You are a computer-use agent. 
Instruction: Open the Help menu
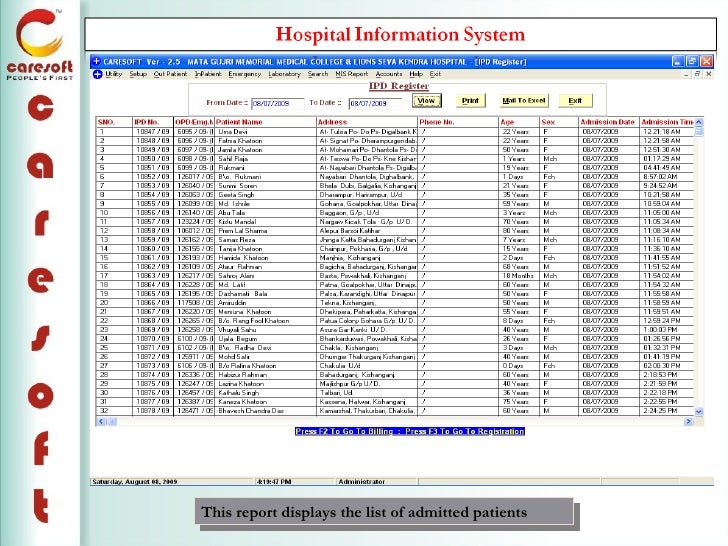pos(416,74)
